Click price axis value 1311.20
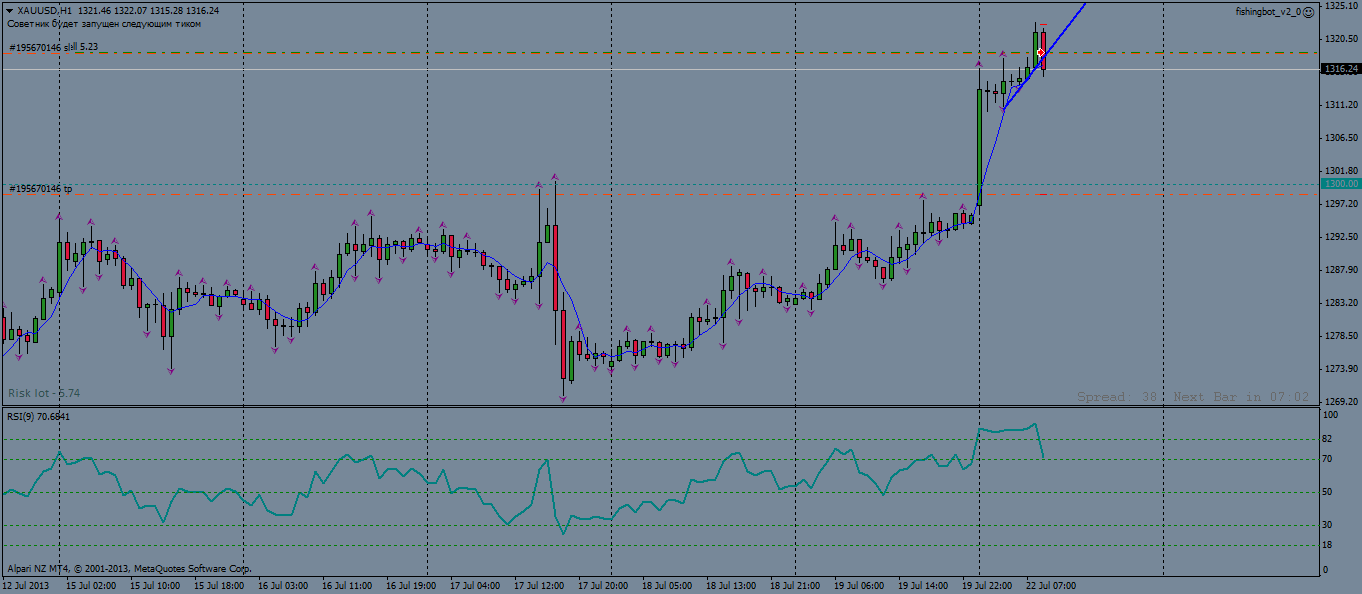This screenshot has width=1362, height=594. [1342, 104]
